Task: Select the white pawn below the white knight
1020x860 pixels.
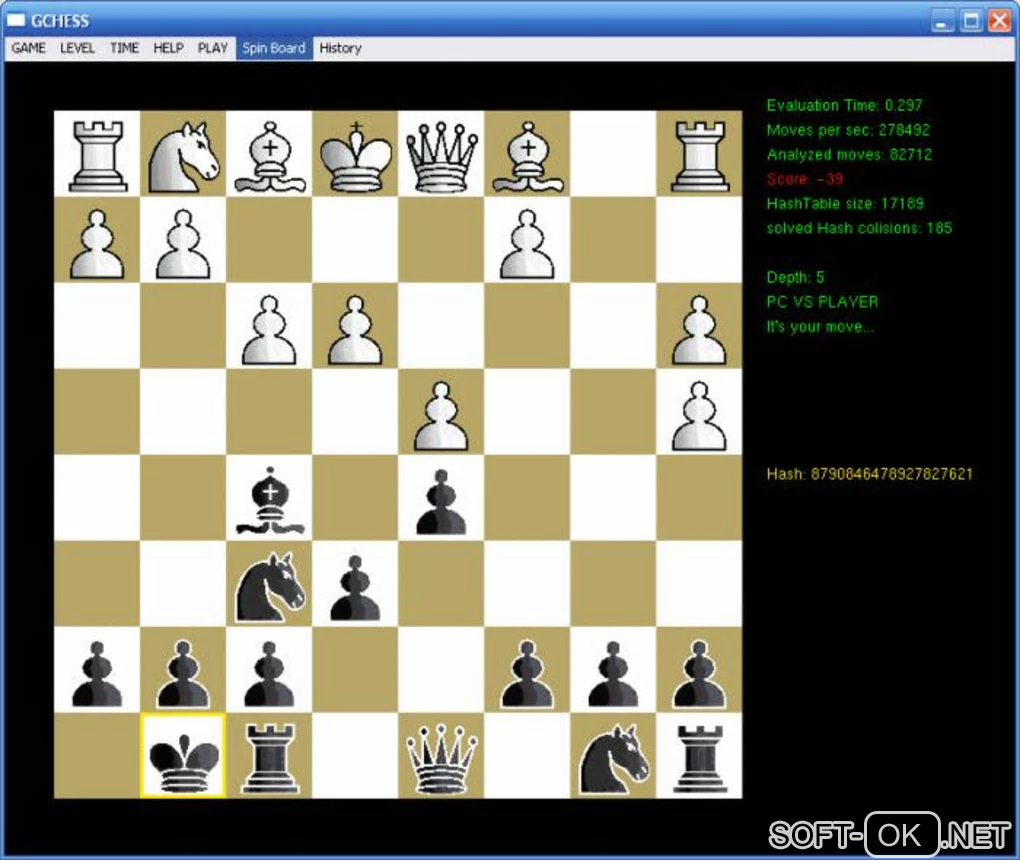Action: pos(183,243)
